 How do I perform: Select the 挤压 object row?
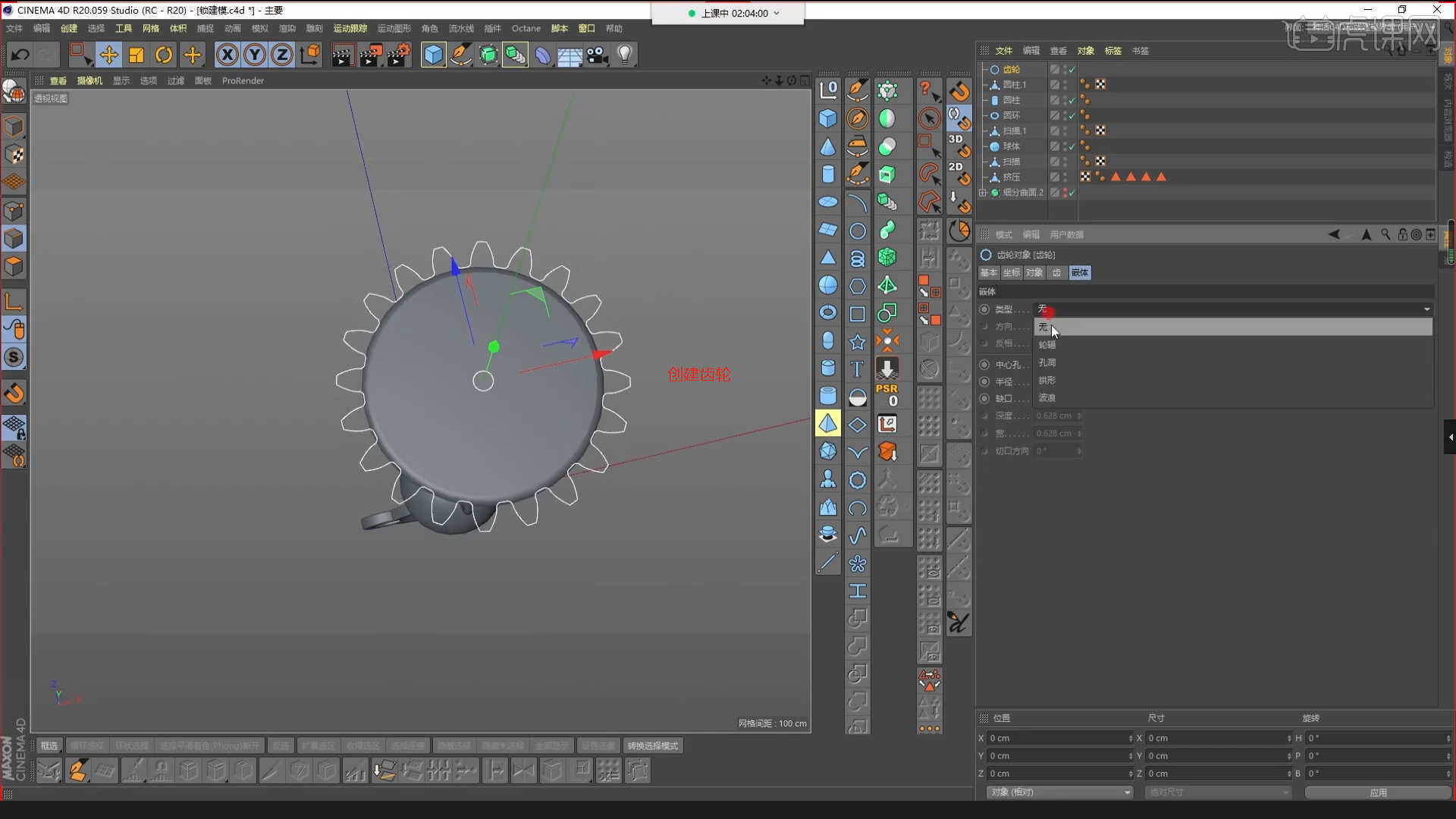[x=1012, y=177]
